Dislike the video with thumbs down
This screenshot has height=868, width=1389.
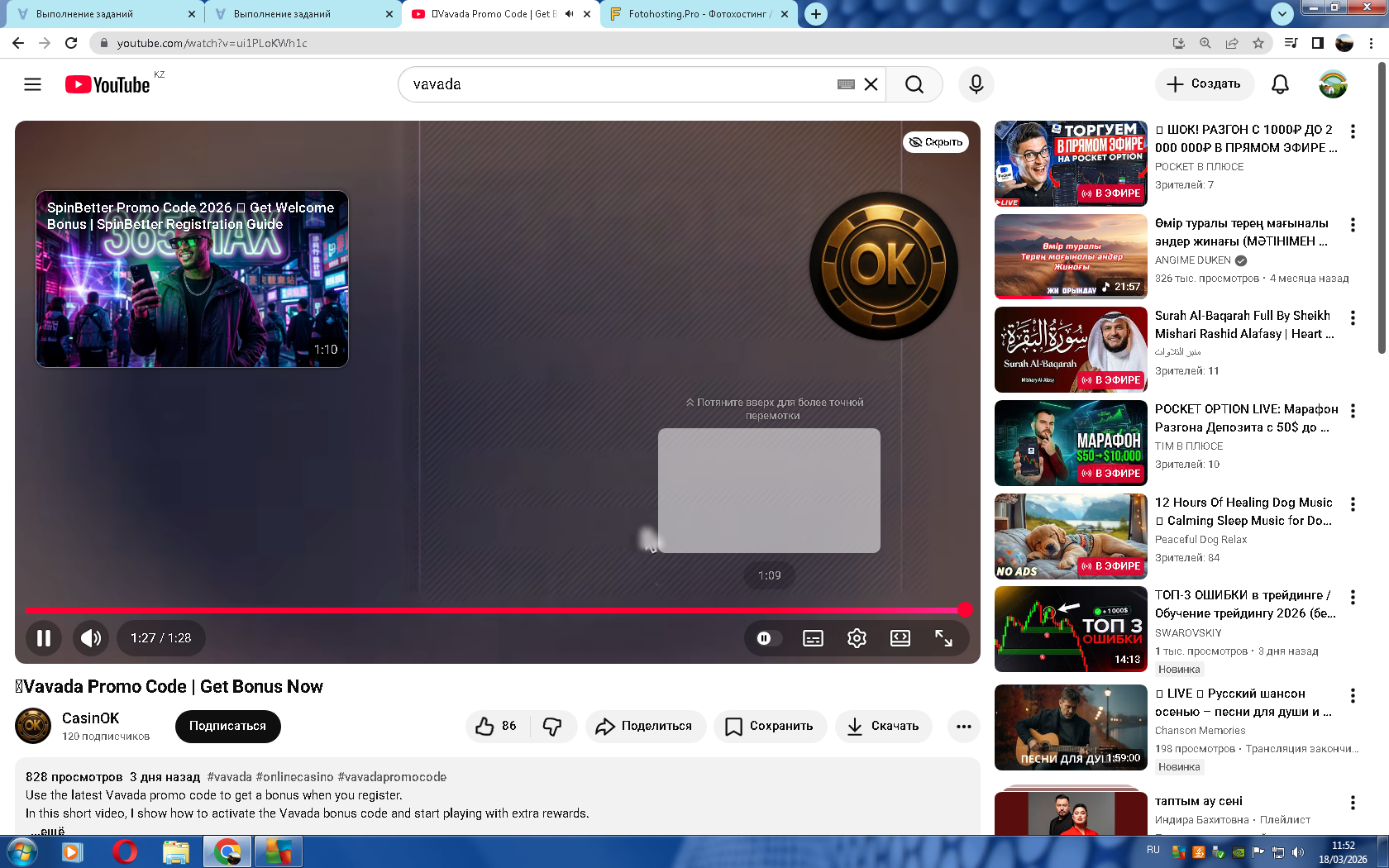(x=552, y=726)
